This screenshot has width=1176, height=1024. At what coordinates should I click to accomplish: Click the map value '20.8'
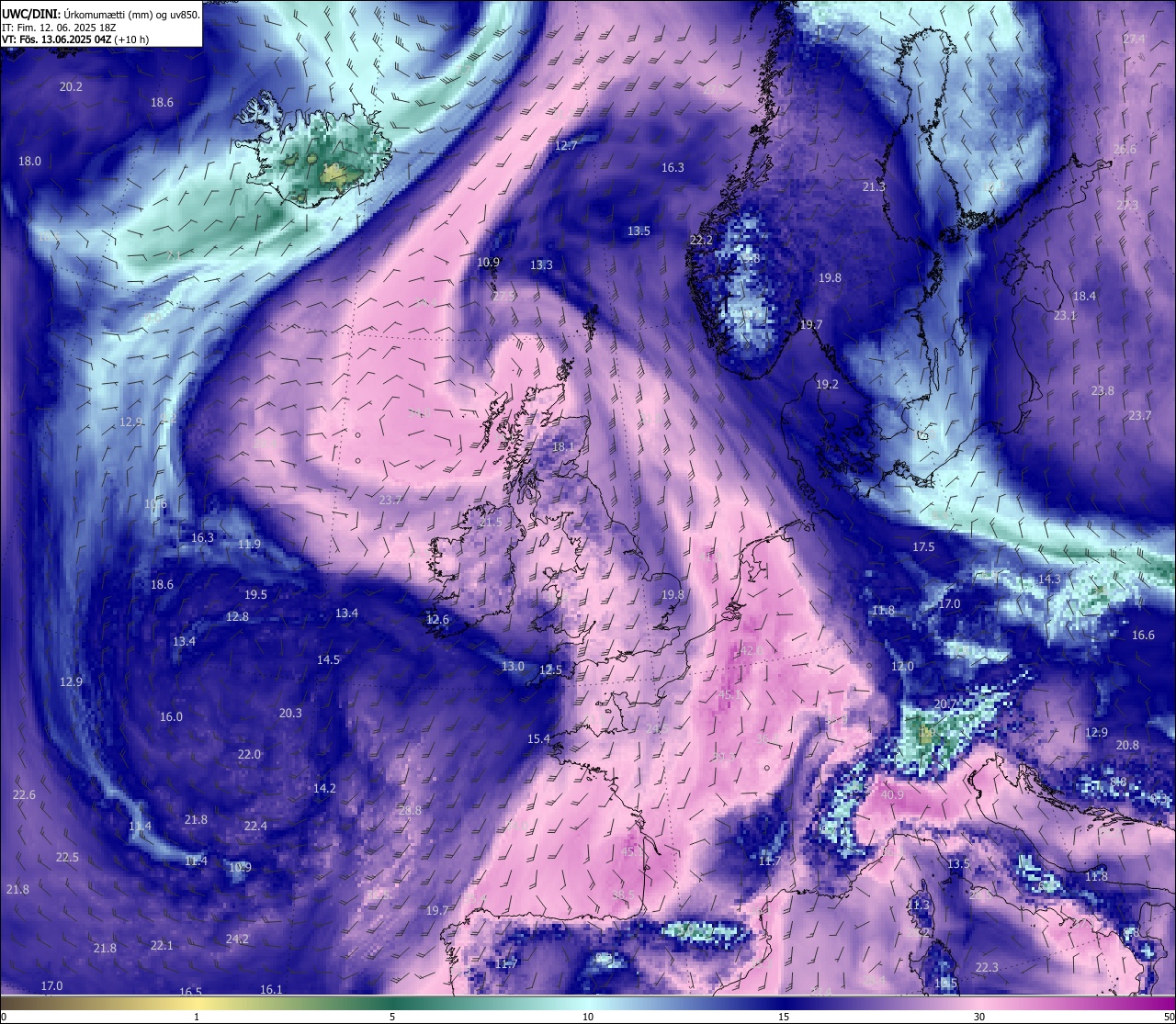tap(1127, 745)
